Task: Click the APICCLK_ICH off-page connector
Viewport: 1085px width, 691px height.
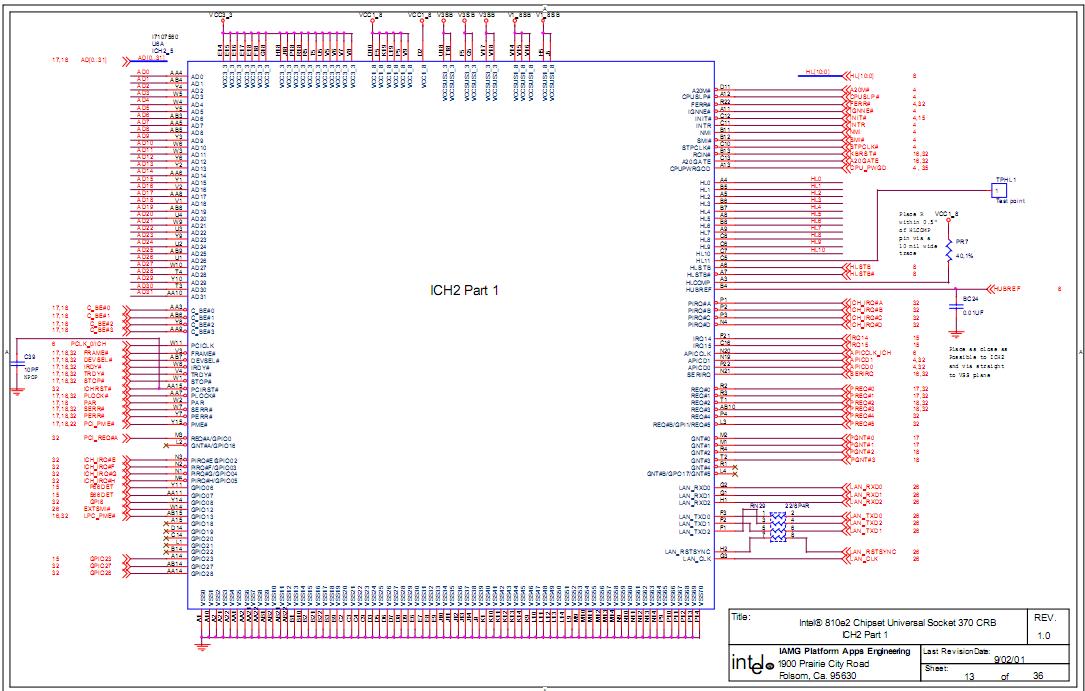Action: click(867, 353)
